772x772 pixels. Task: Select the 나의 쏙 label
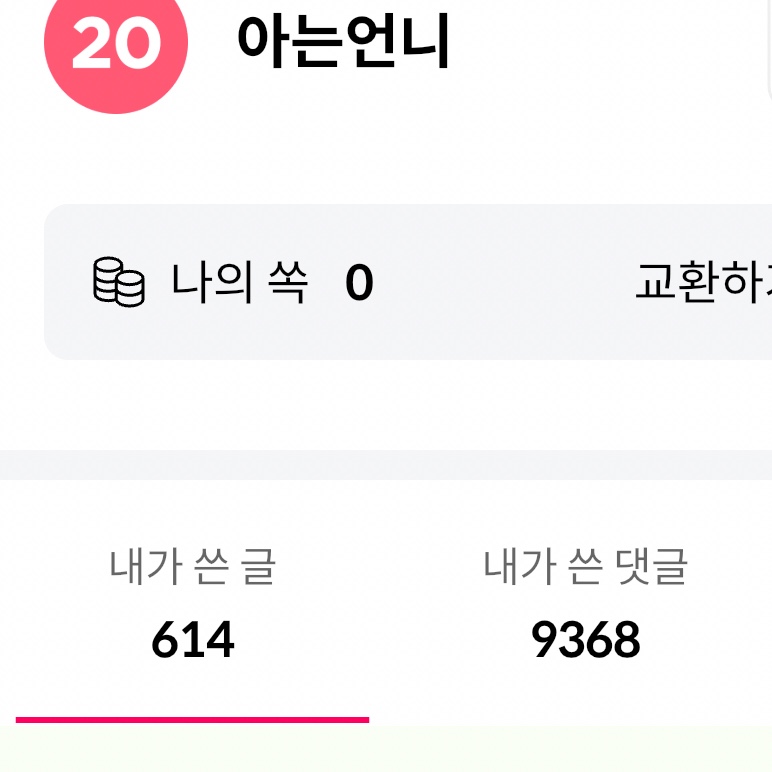[239, 282]
